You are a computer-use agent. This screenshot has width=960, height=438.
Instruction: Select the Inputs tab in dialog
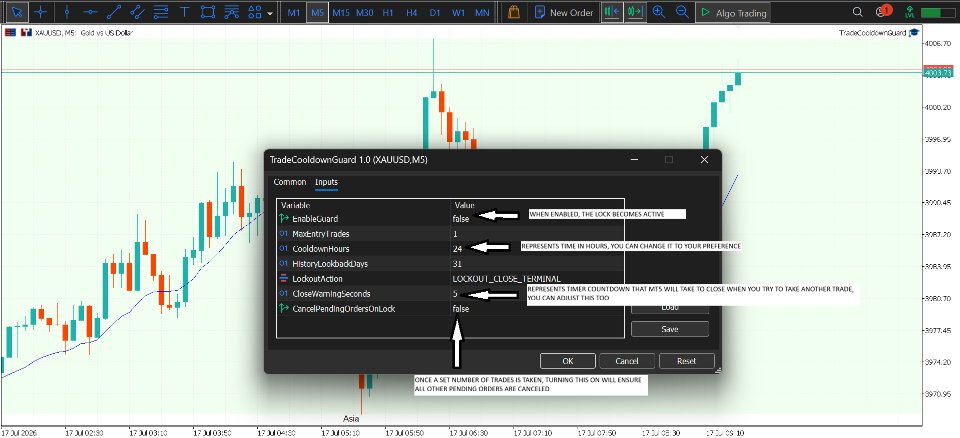tap(326, 182)
